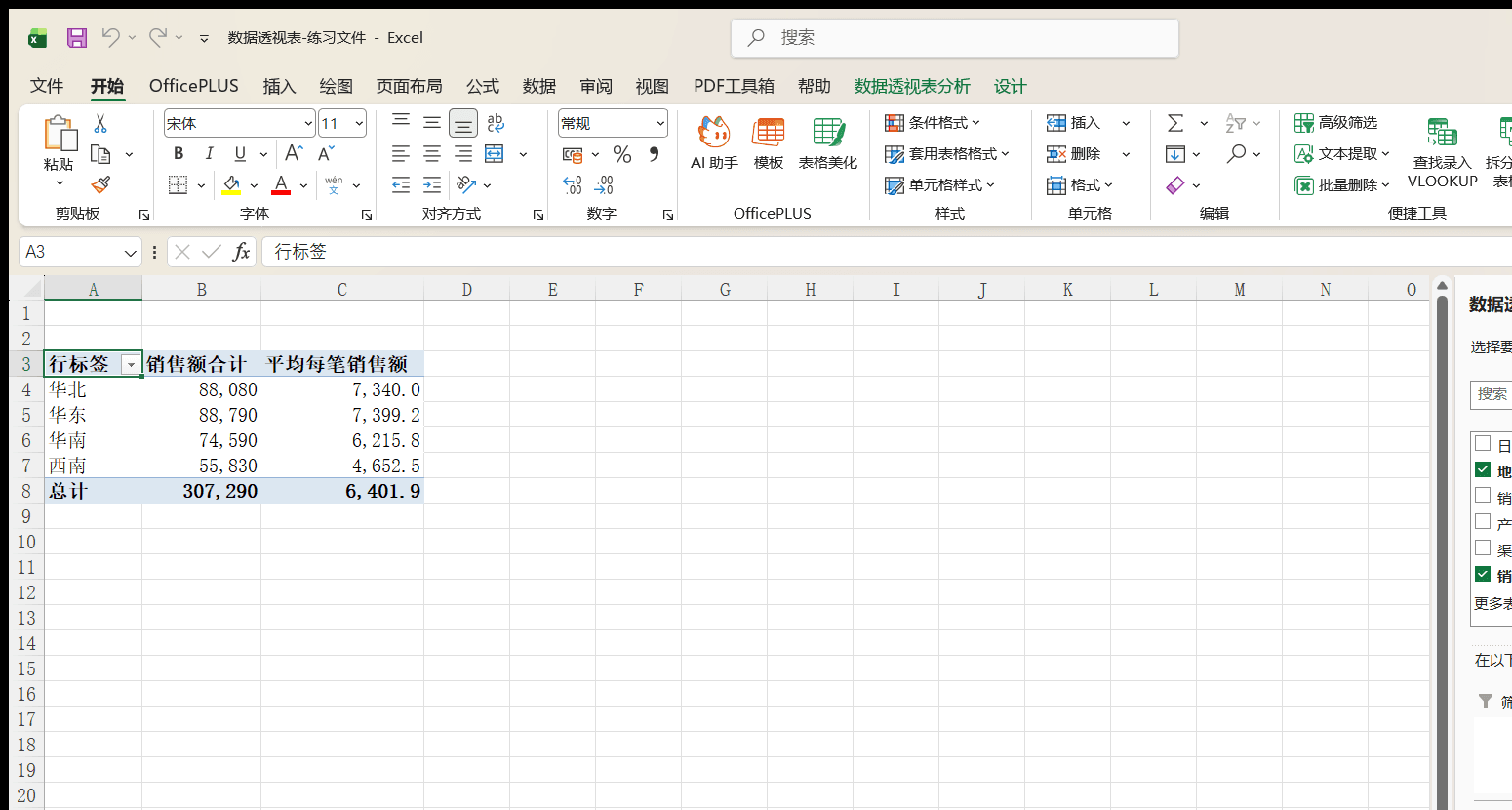Image resolution: width=1512 pixels, height=810 pixels.
Task: Click the Cut scissors icon
Action: pyautogui.click(x=100, y=124)
